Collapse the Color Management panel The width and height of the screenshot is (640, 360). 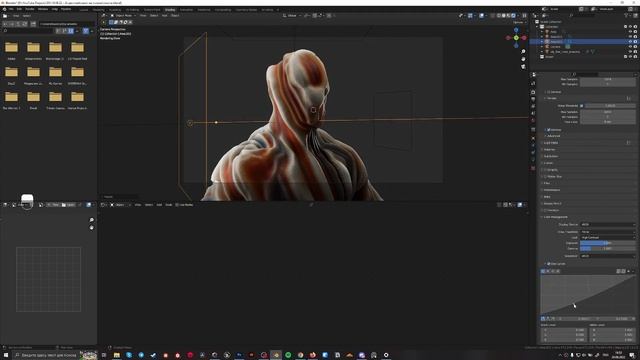coord(555,217)
